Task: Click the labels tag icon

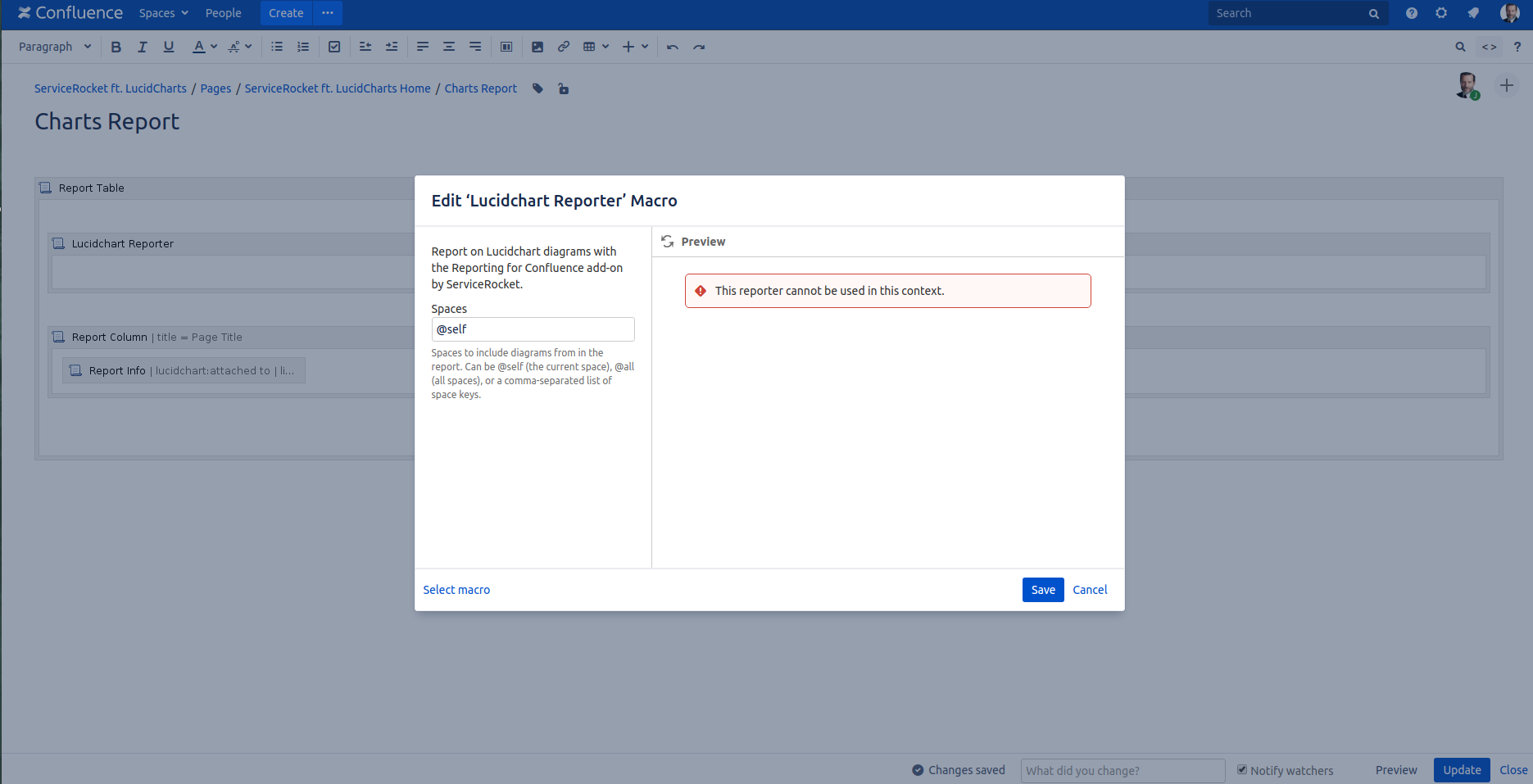Action: (538, 88)
